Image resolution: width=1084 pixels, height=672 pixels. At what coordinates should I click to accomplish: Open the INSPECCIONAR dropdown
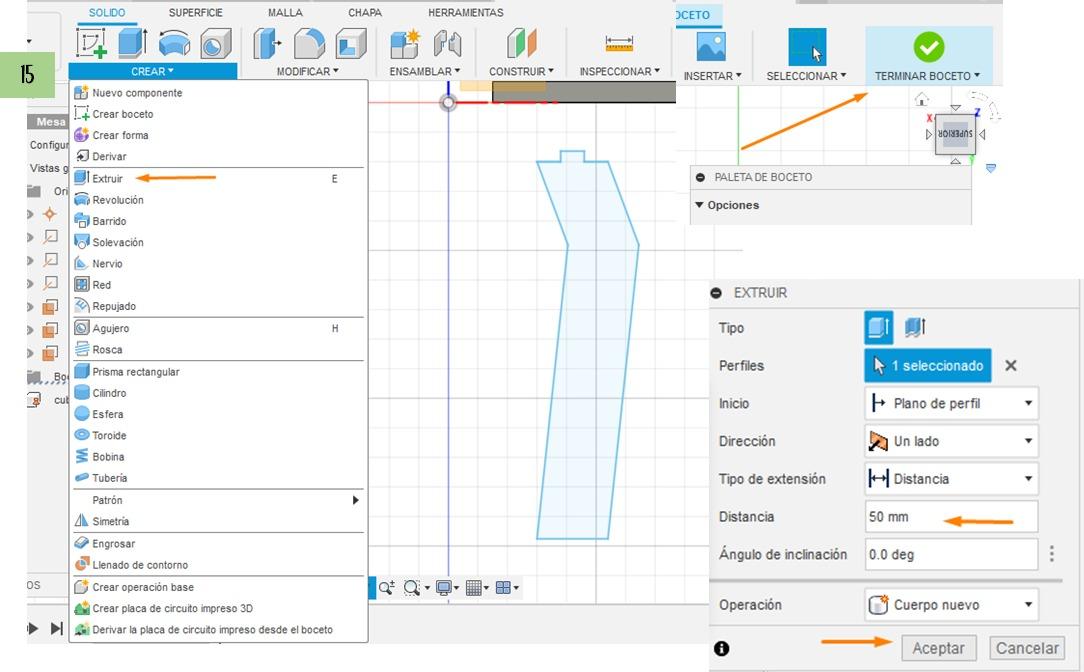click(x=619, y=71)
